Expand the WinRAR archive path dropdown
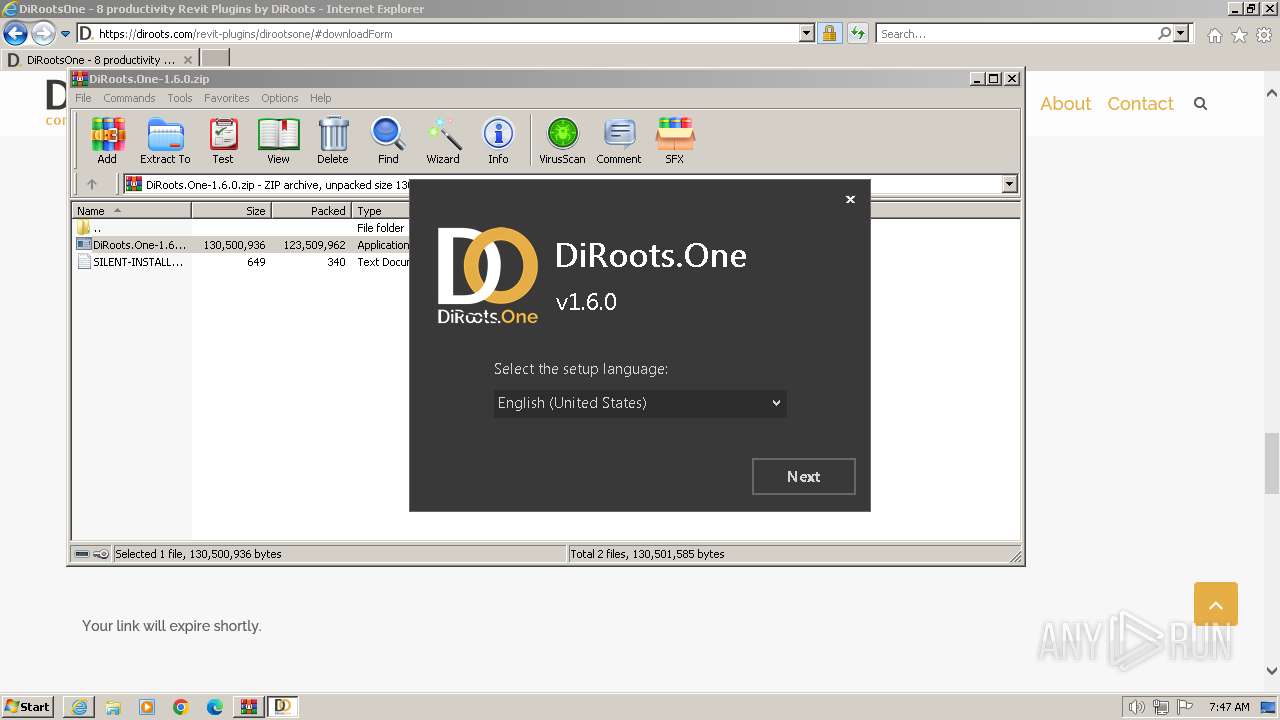The width and height of the screenshot is (1280, 720). point(1009,184)
